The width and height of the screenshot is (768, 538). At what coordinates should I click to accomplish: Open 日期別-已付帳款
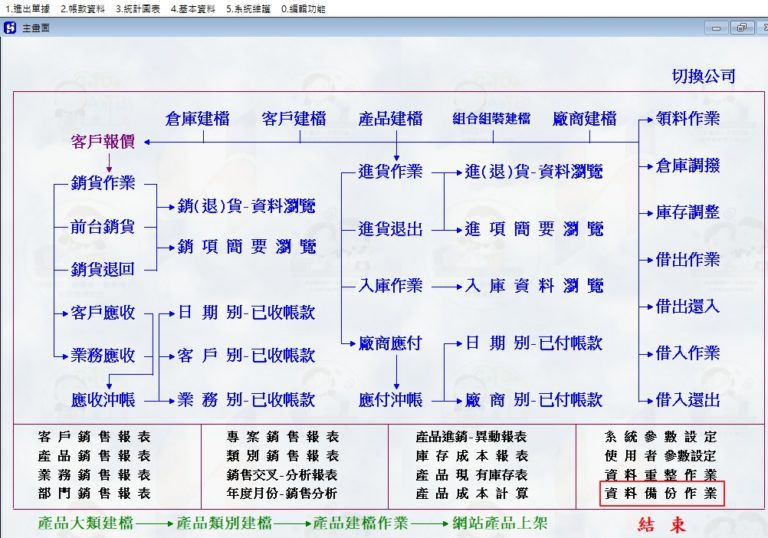click(x=534, y=343)
